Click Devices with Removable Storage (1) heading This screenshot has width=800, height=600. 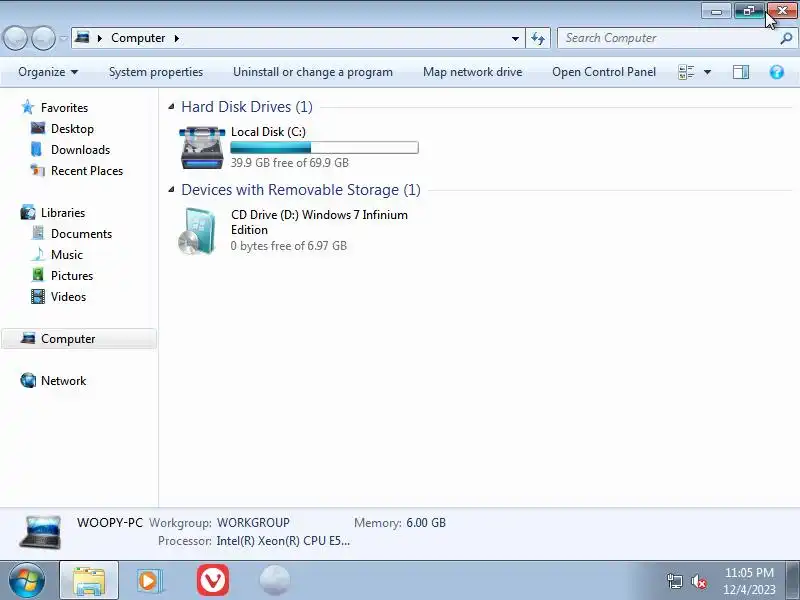(x=301, y=190)
